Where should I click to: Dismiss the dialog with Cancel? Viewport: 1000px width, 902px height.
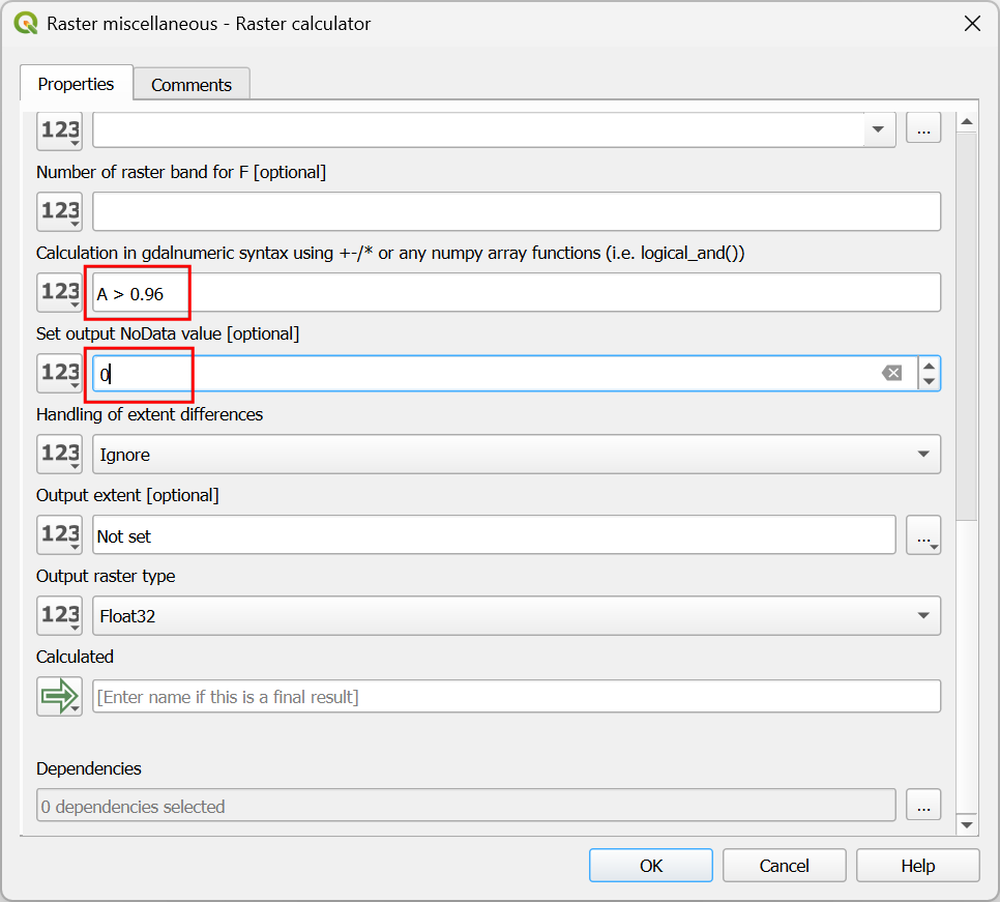point(784,866)
